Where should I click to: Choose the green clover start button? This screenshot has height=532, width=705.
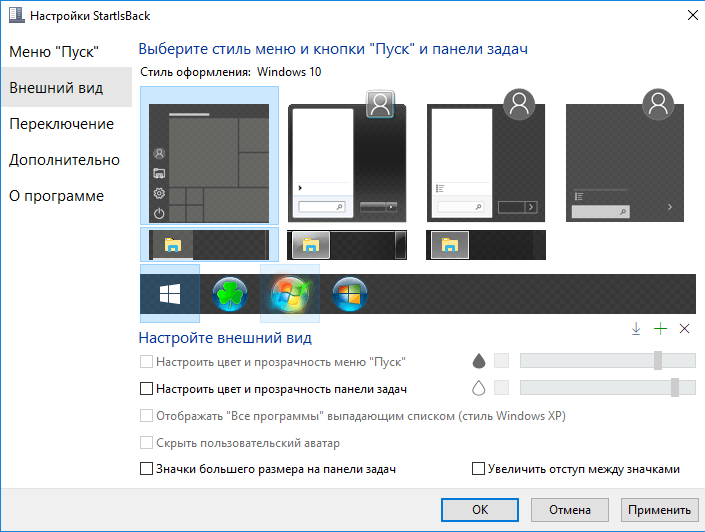[x=230, y=294]
